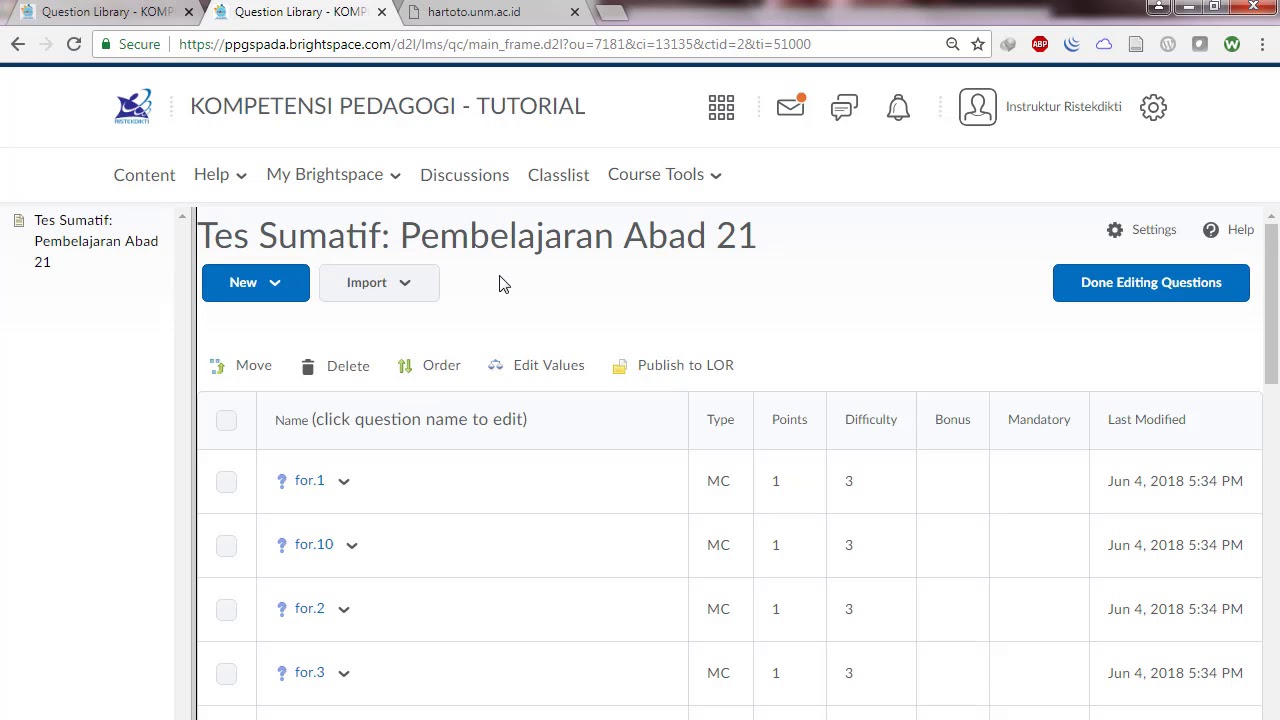
Task: Click the question icon beside for.1
Action: pos(282,482)
